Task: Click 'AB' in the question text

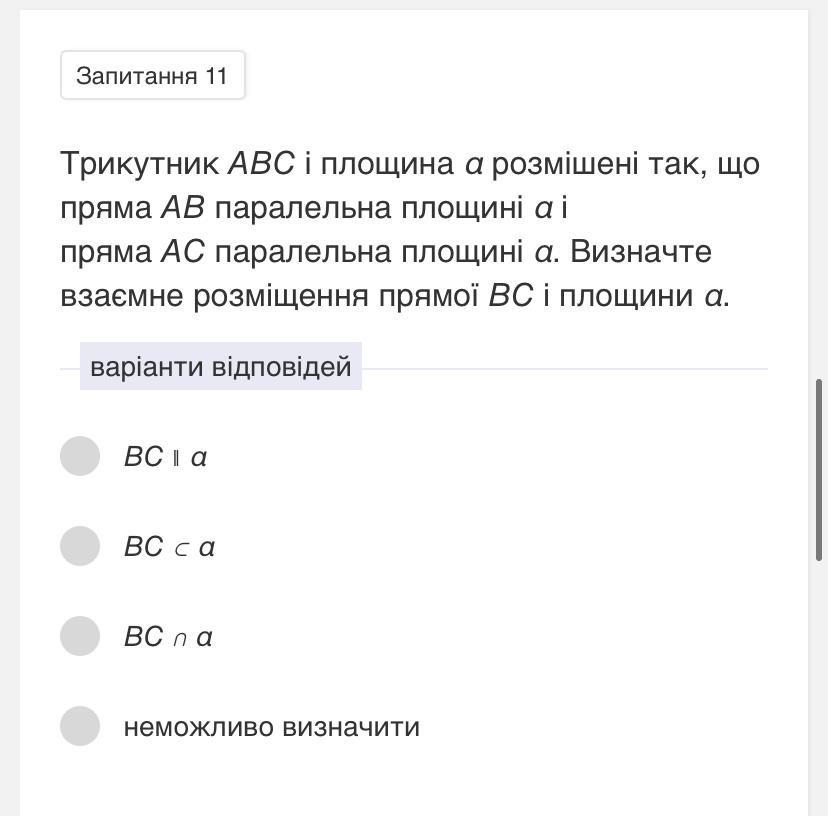Action: [x=182, y=208]
